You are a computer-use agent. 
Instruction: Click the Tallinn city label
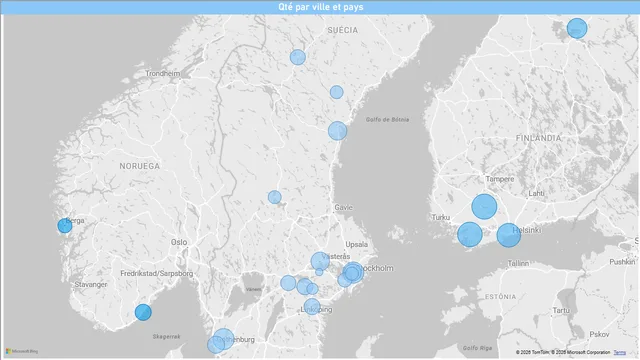click(x=518, y=263)
